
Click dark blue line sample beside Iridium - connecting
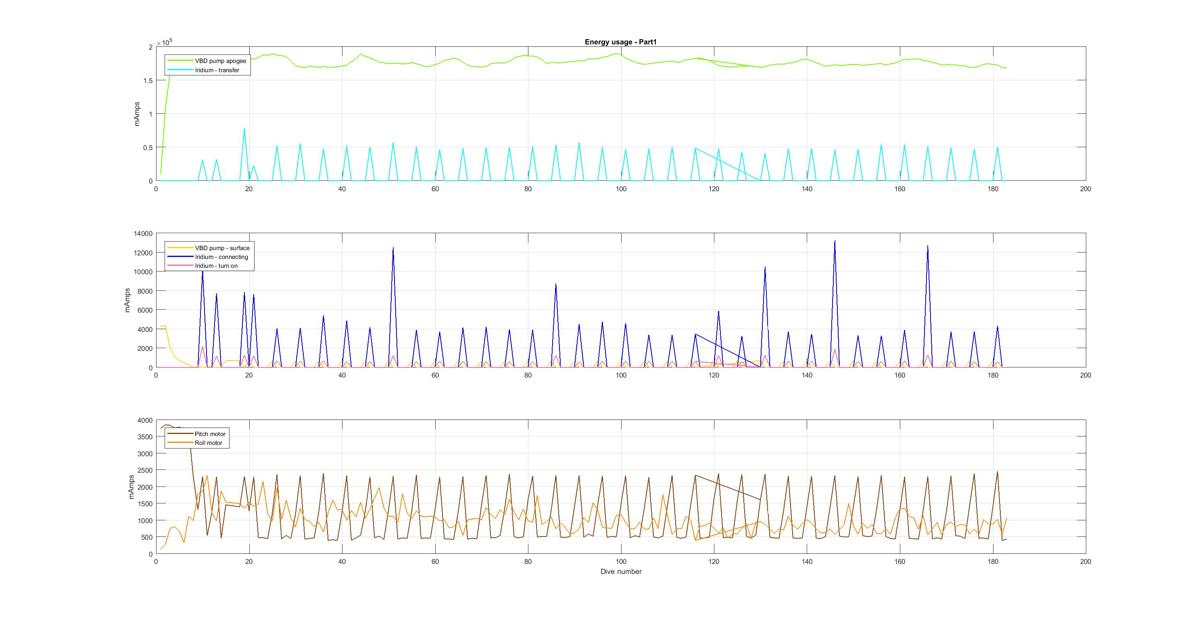(180, 257)
